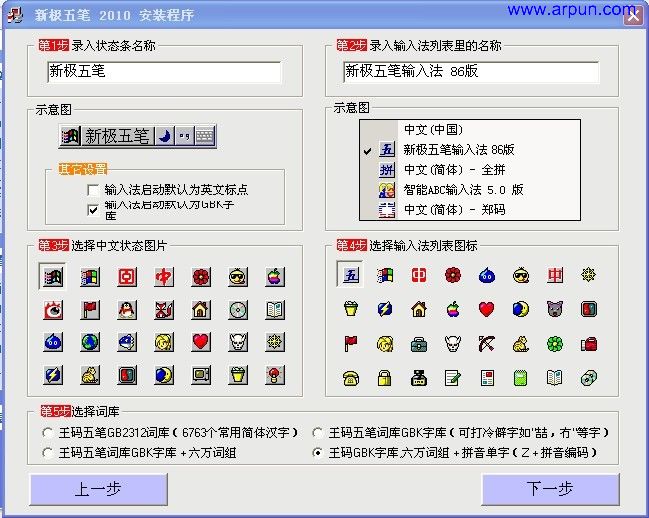
Task: Continue with 下一步 button
Action: [550, 489]
